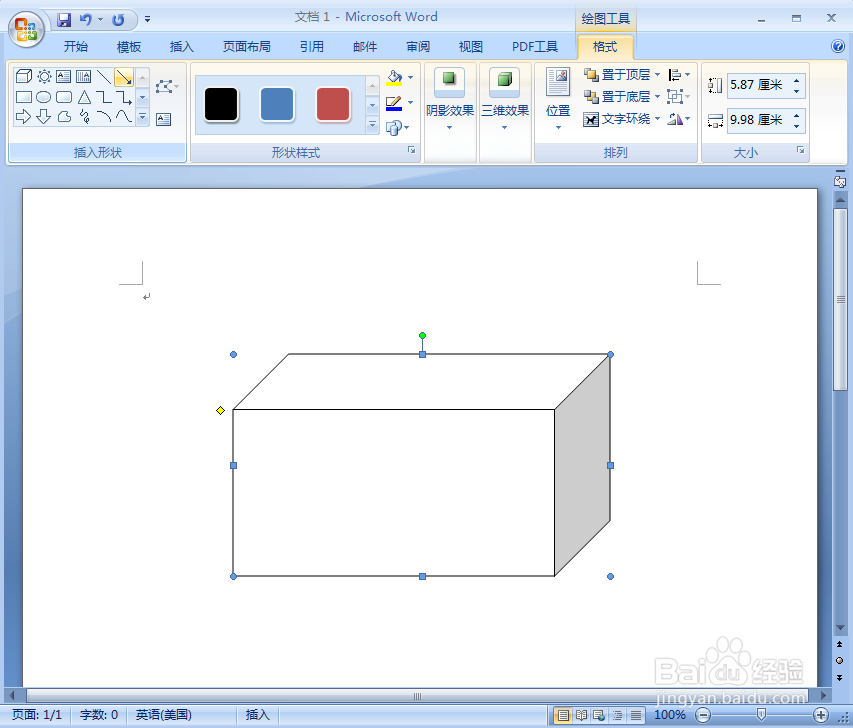The image size is (853, 728).
Task: Apply the blue shape style swatch
Action: pos(277,104)
